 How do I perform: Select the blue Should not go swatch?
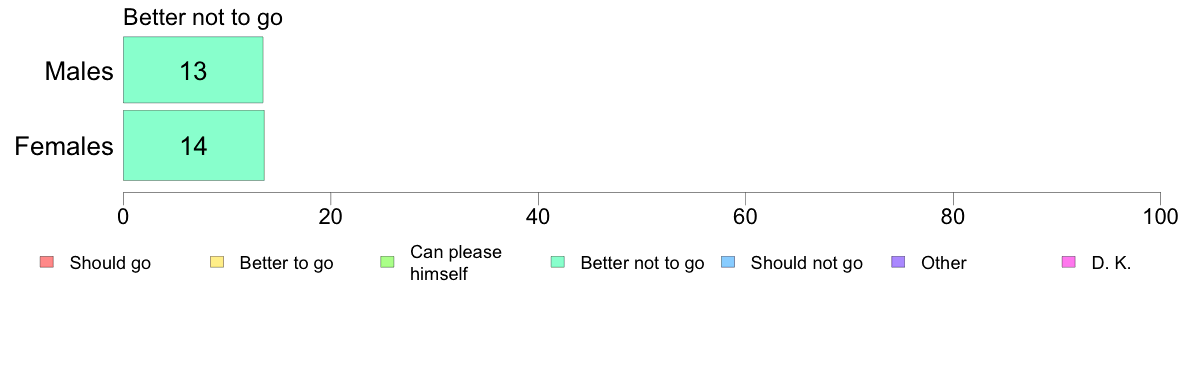[x=727, y=263]
